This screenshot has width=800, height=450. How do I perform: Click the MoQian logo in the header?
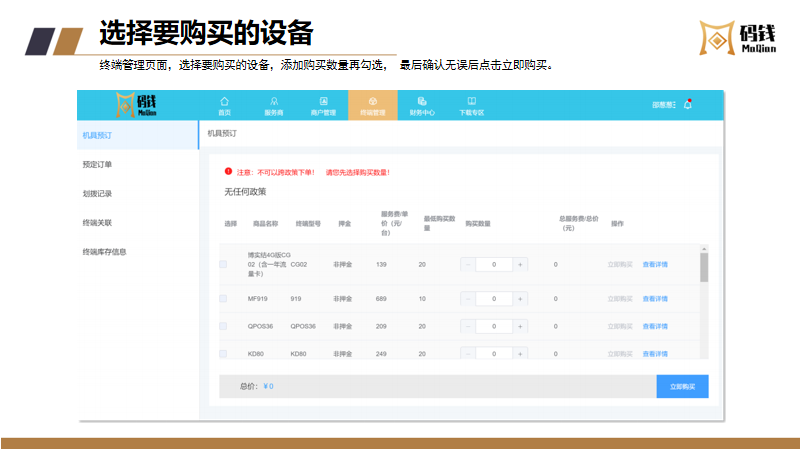[136, 104]
